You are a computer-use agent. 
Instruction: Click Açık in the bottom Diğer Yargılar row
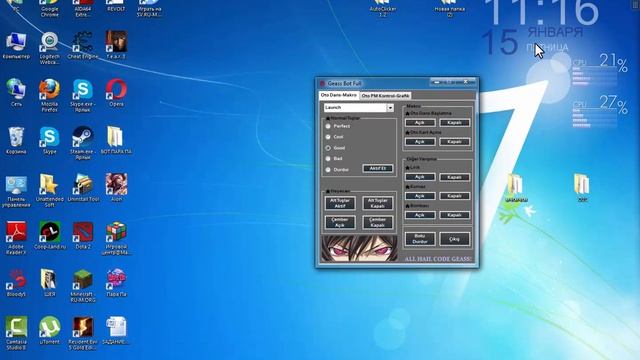(420, 215)
